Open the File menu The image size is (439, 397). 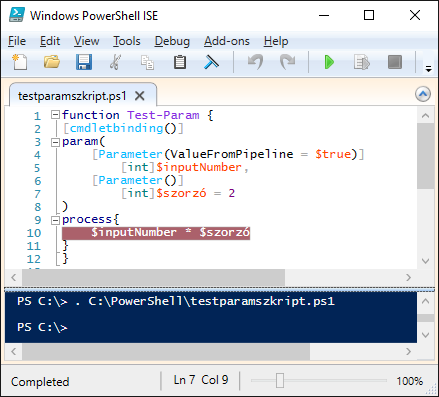coord(17,41)
